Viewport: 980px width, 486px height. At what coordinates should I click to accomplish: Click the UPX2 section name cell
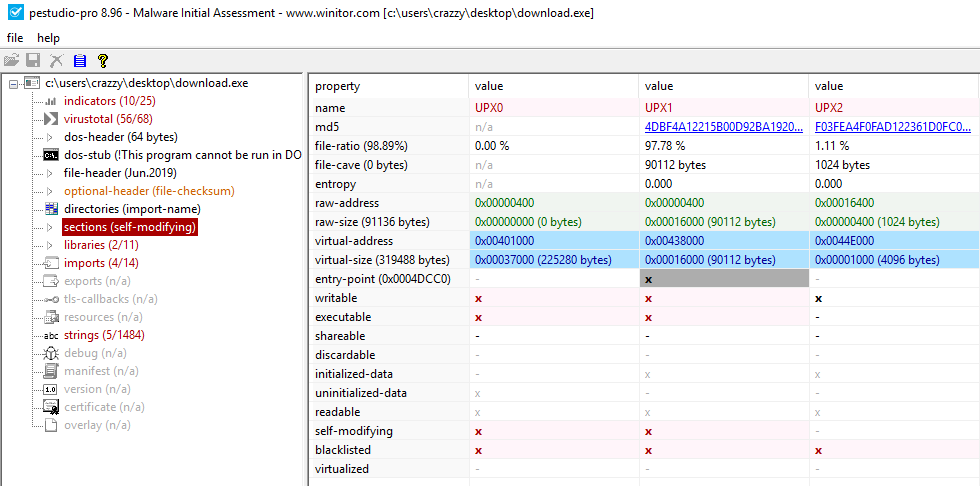click(893, 107)
